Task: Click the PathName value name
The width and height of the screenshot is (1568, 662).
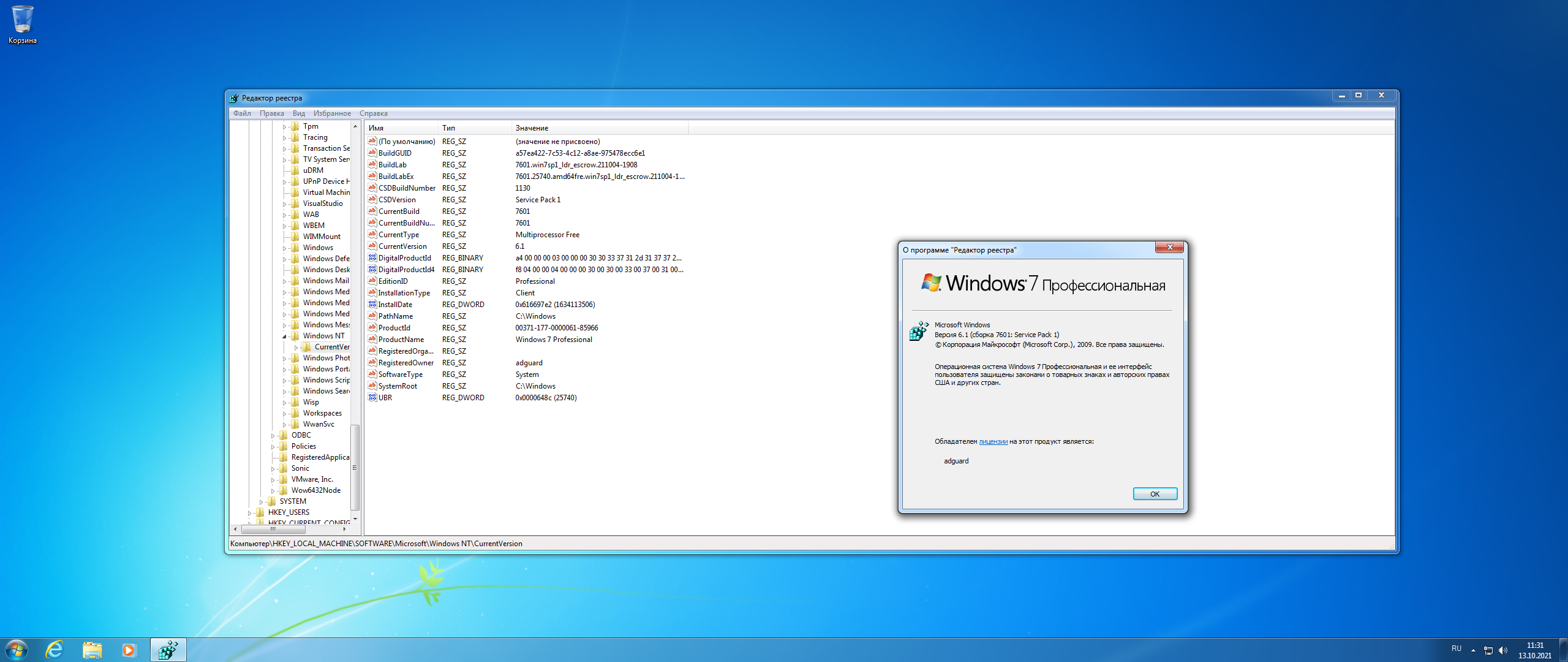Action: pos(396,316)
